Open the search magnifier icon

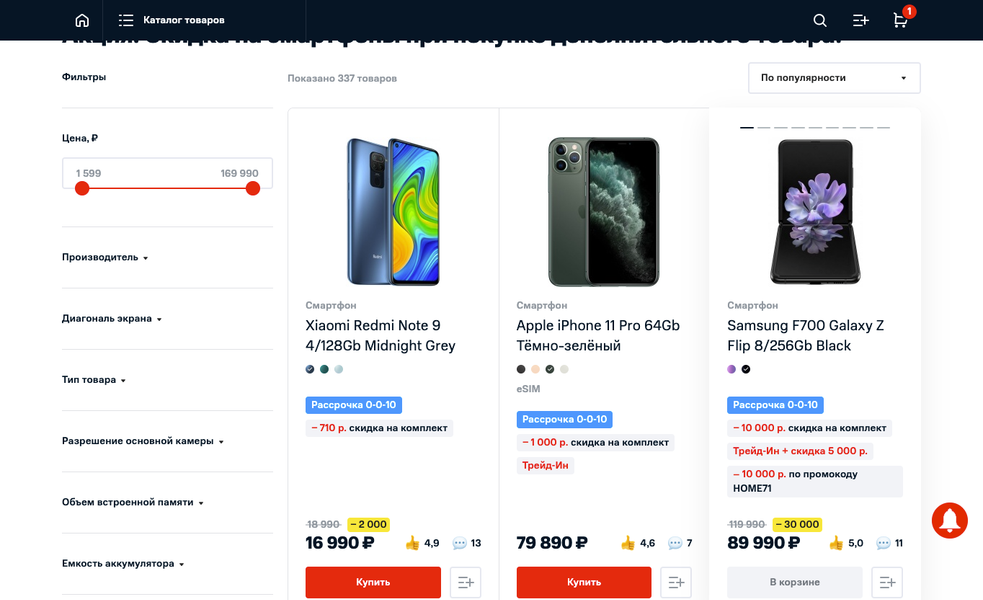[x=820, y=20]
